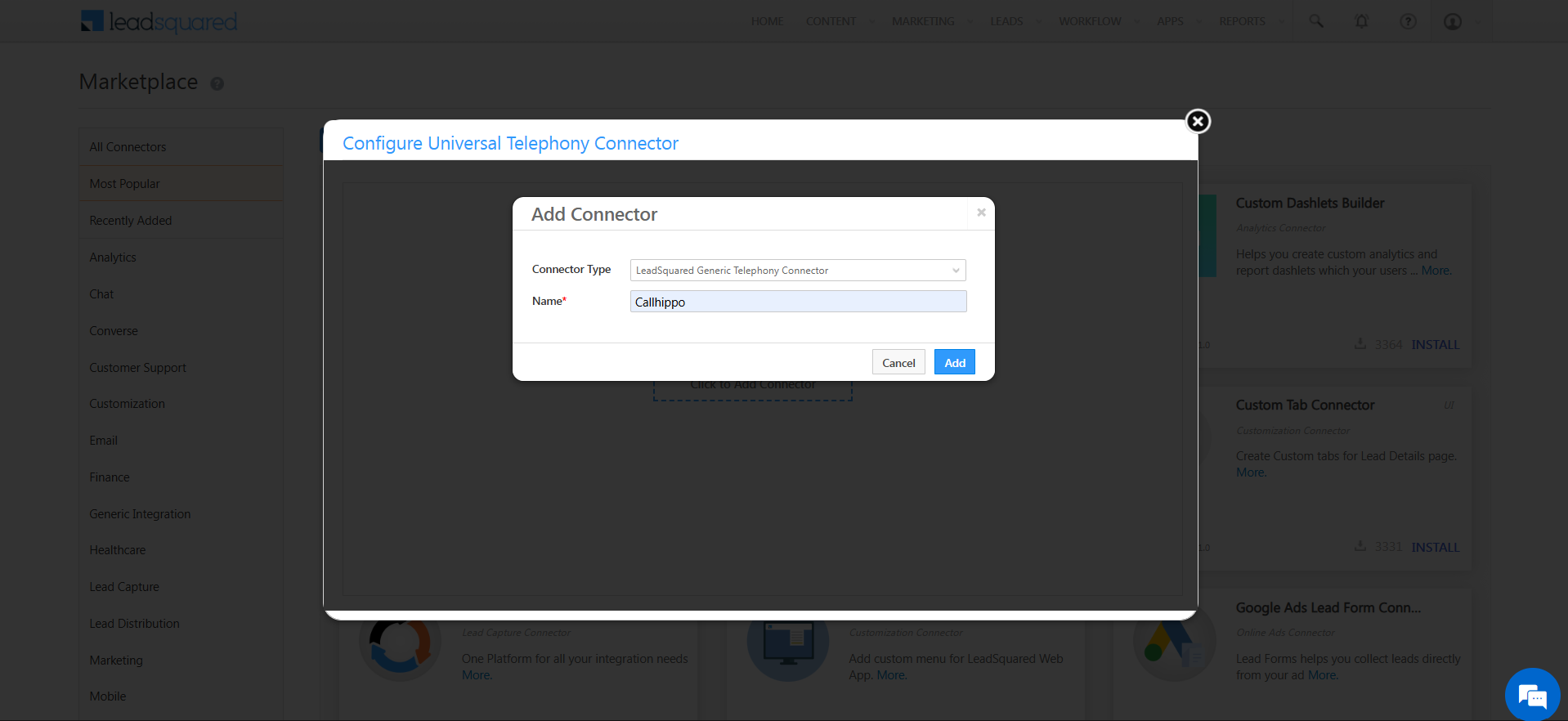Click the Name input field containing Callhippo
1568x721 pixels.
[798, 302]
